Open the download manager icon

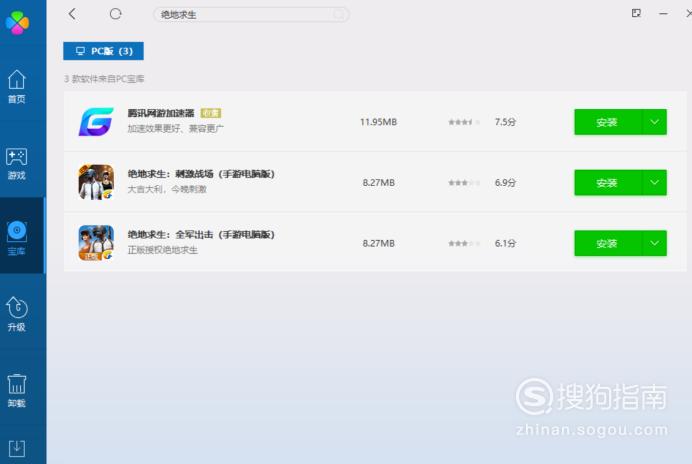click(x=17, y=449)
